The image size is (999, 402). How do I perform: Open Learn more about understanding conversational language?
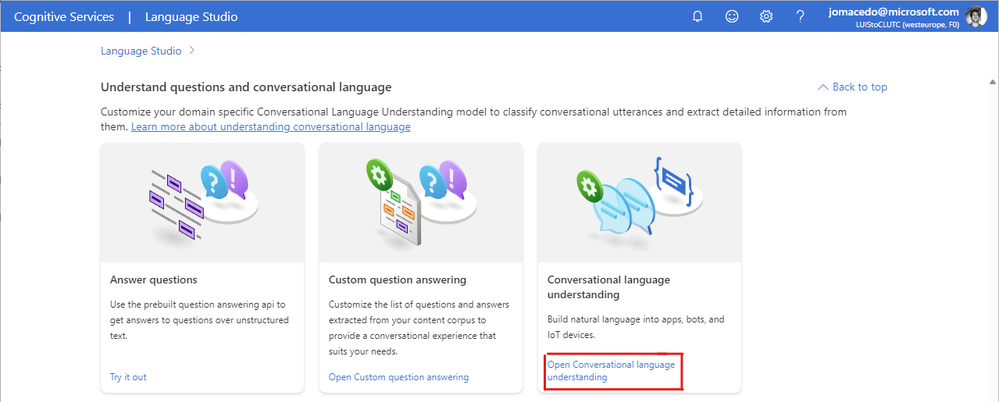click(271, 127)
